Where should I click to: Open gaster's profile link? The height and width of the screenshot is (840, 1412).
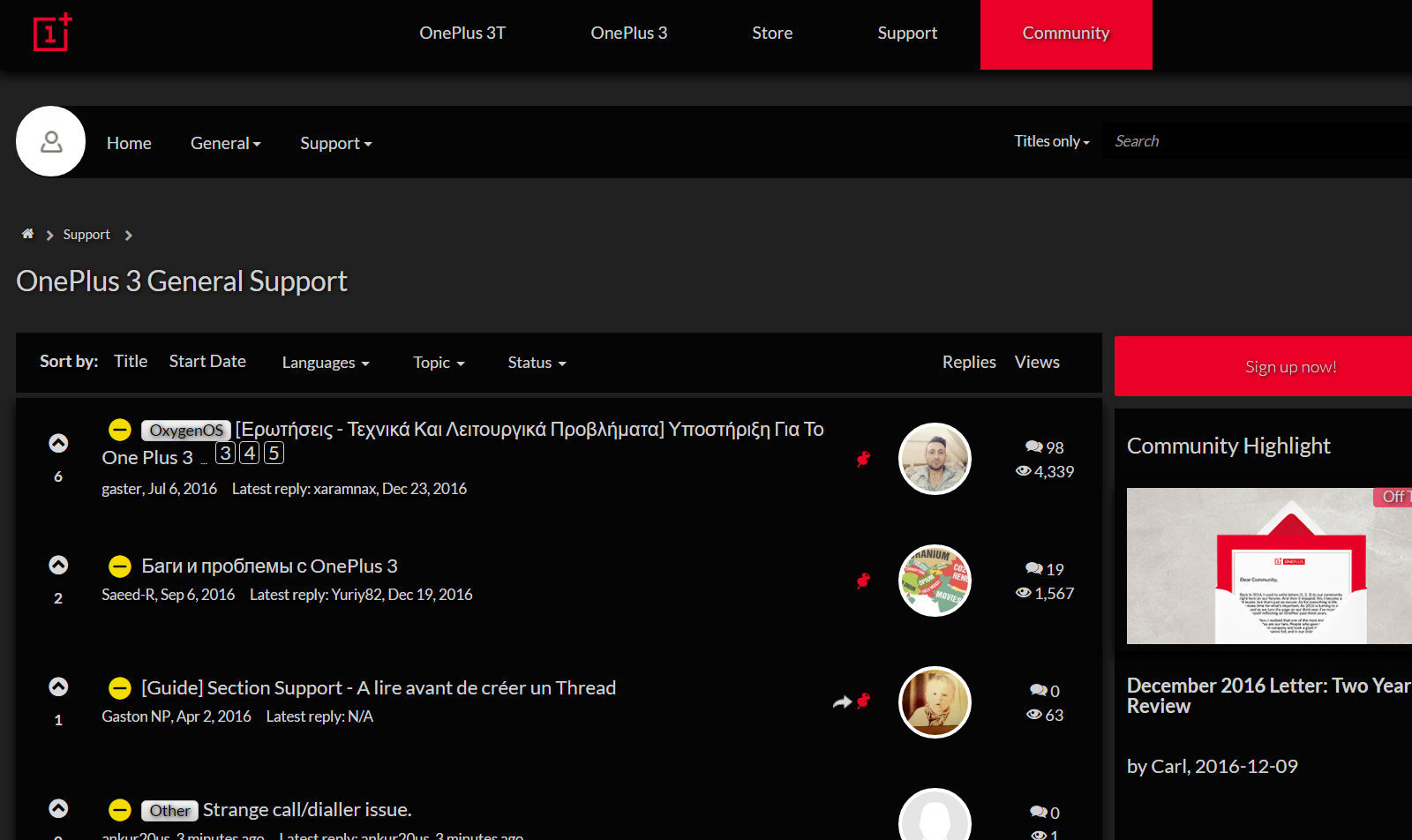pos(122,489)
